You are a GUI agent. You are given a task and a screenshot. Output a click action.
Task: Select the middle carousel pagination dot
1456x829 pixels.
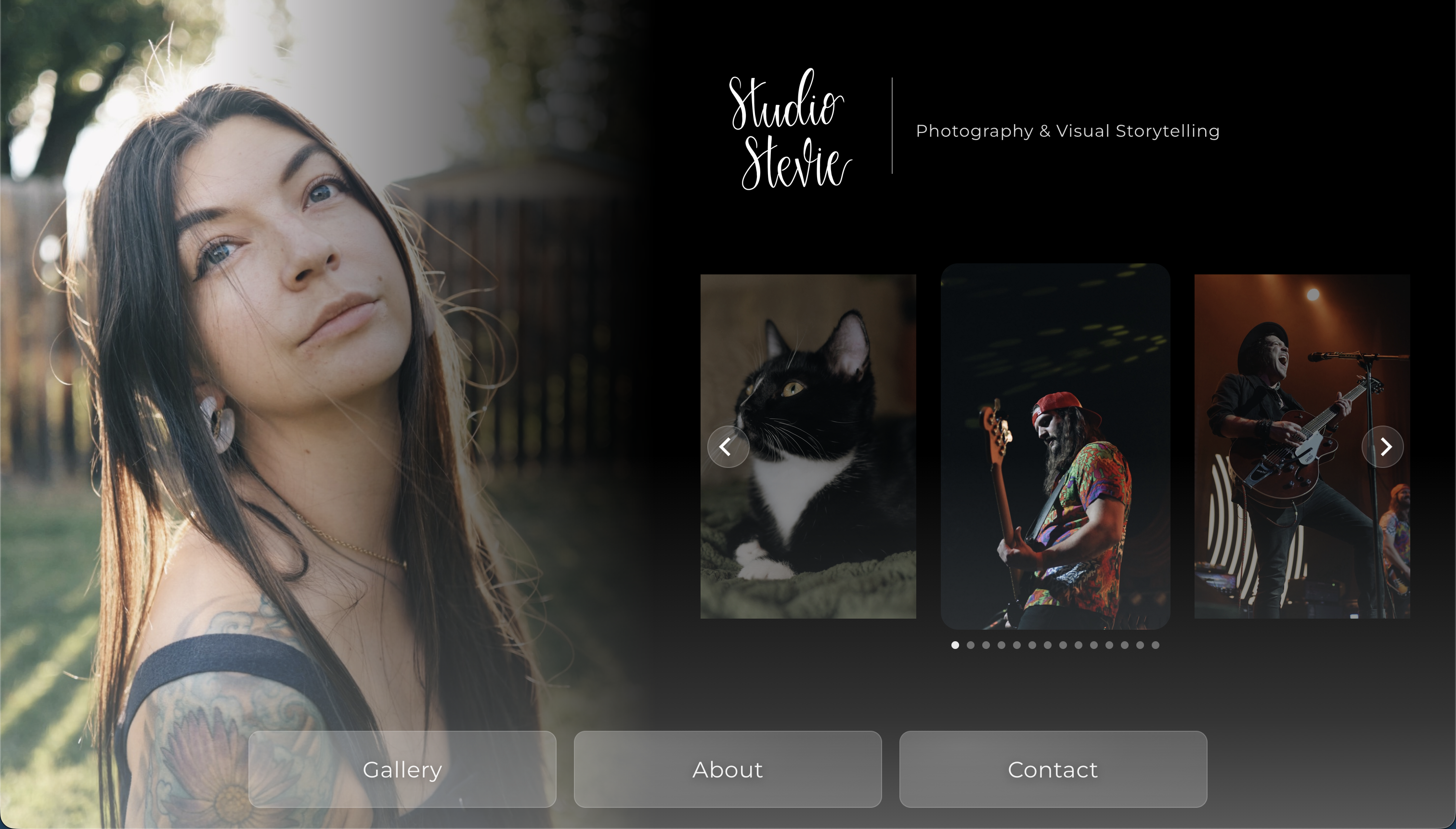[1048, 645]
